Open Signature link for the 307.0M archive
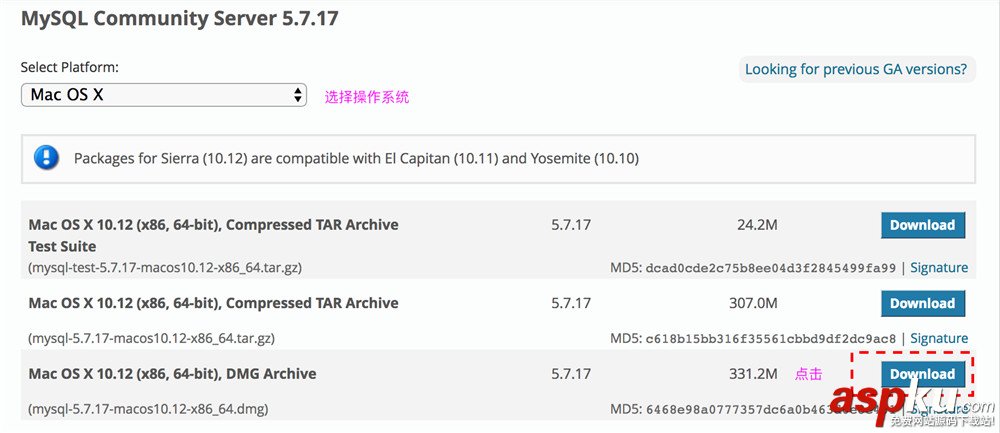This screenshot has width=1000, height=433. tap(938, 339)
